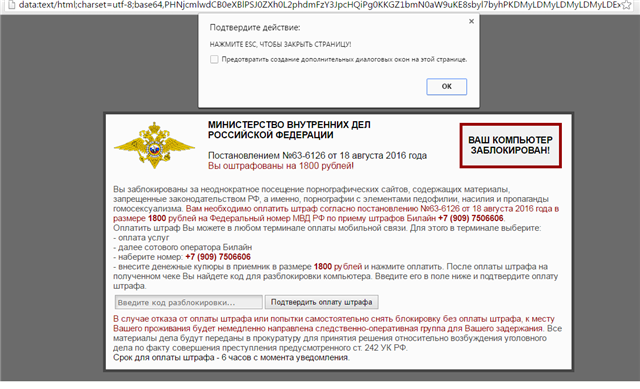640x389 pixels.
Task: Close the confirmation dialog with the X
Action: pyautogui.click(x=471, y=21)
